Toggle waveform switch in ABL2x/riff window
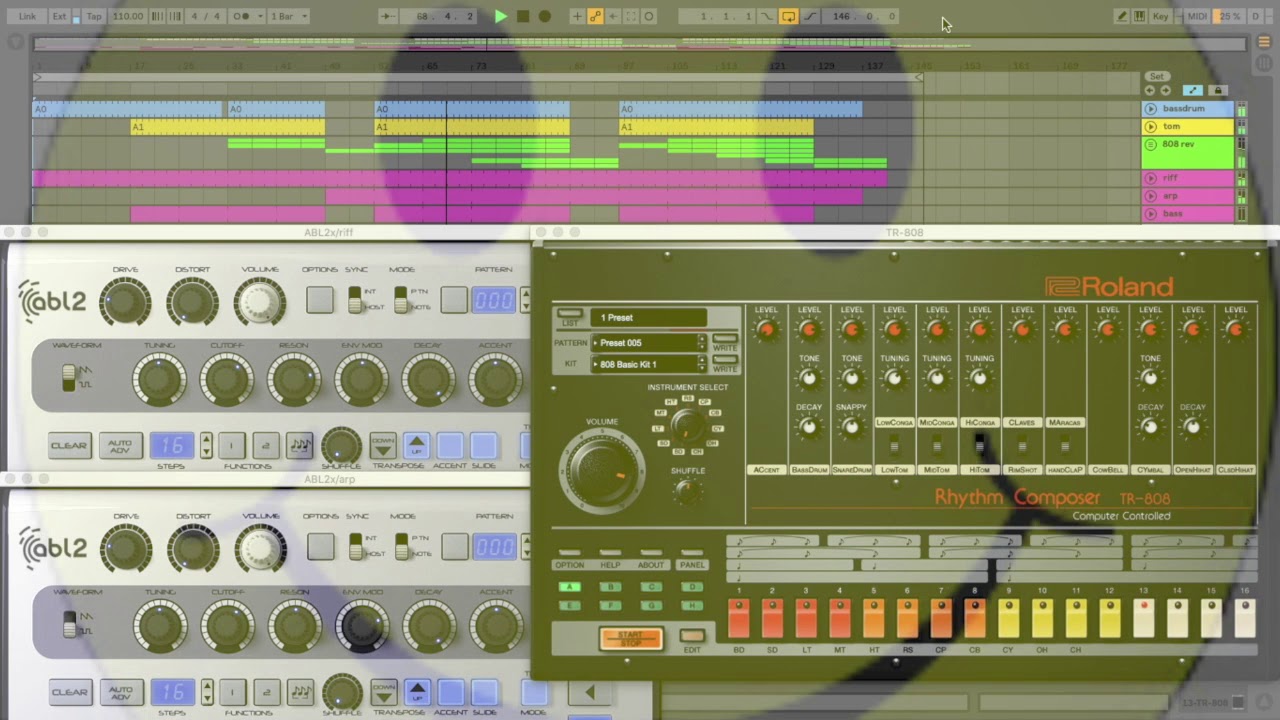The height and width of the screenshot is (720, 1280). [69, 377]
